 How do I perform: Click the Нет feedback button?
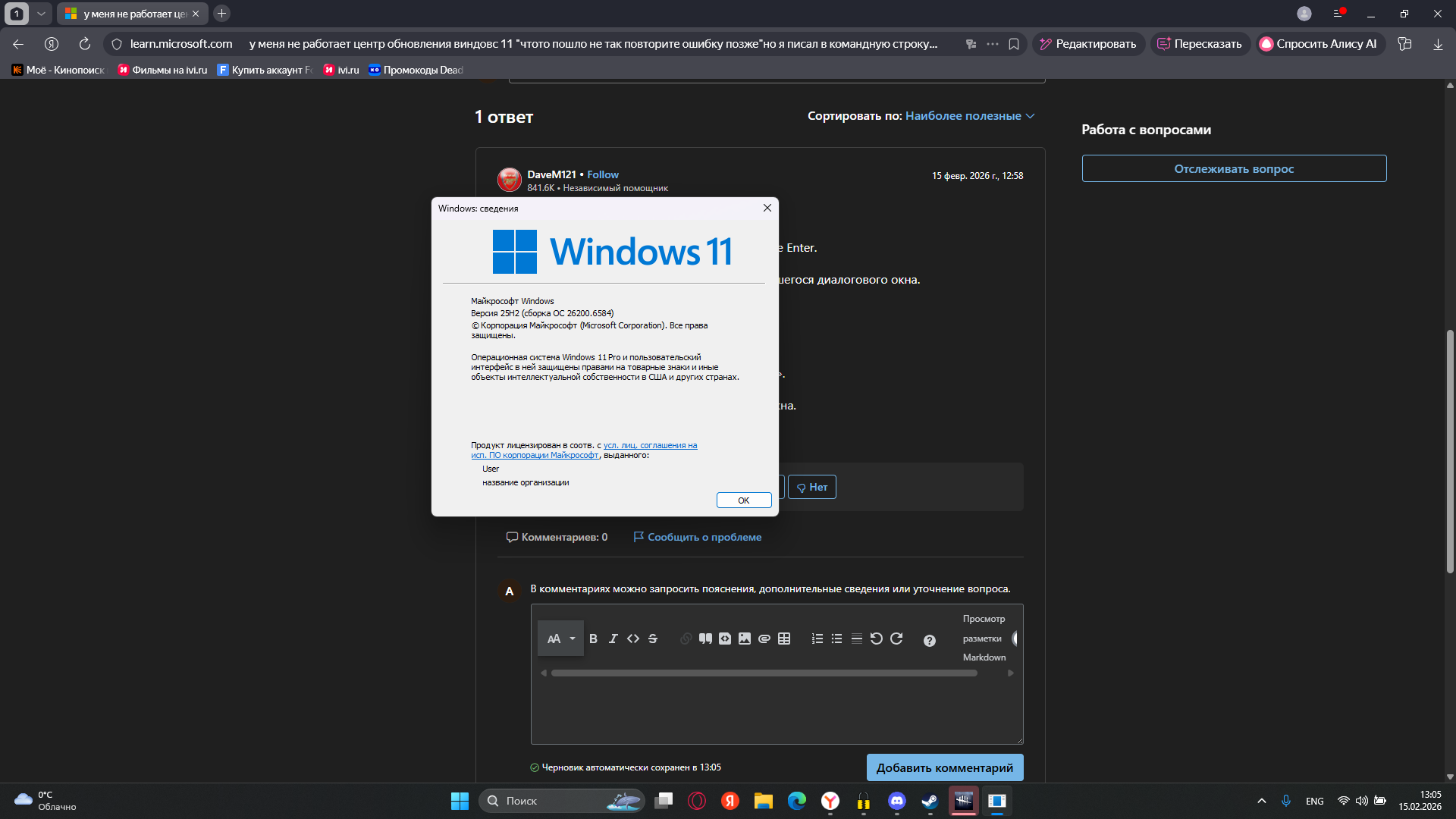click(811, 487)
